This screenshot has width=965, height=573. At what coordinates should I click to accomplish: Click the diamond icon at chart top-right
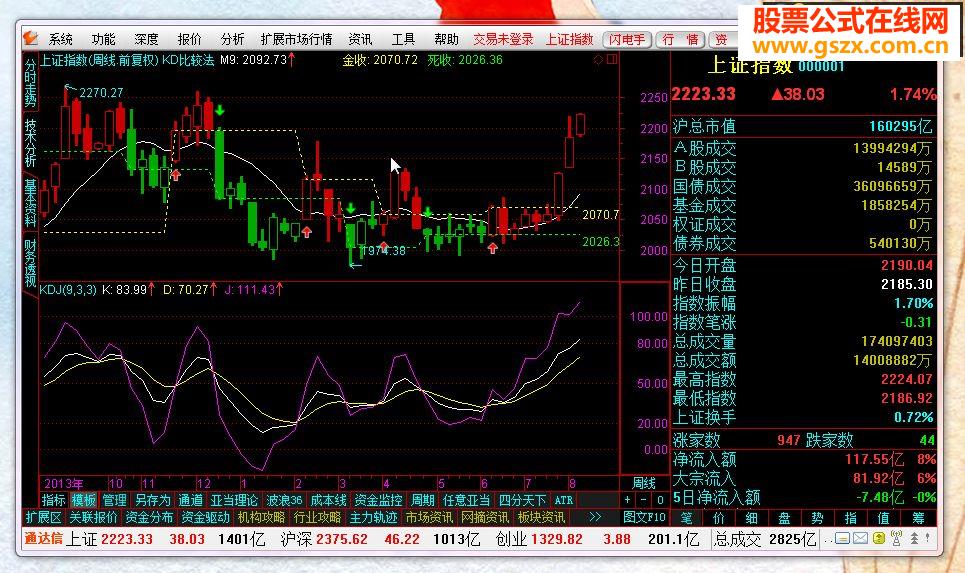598,60
